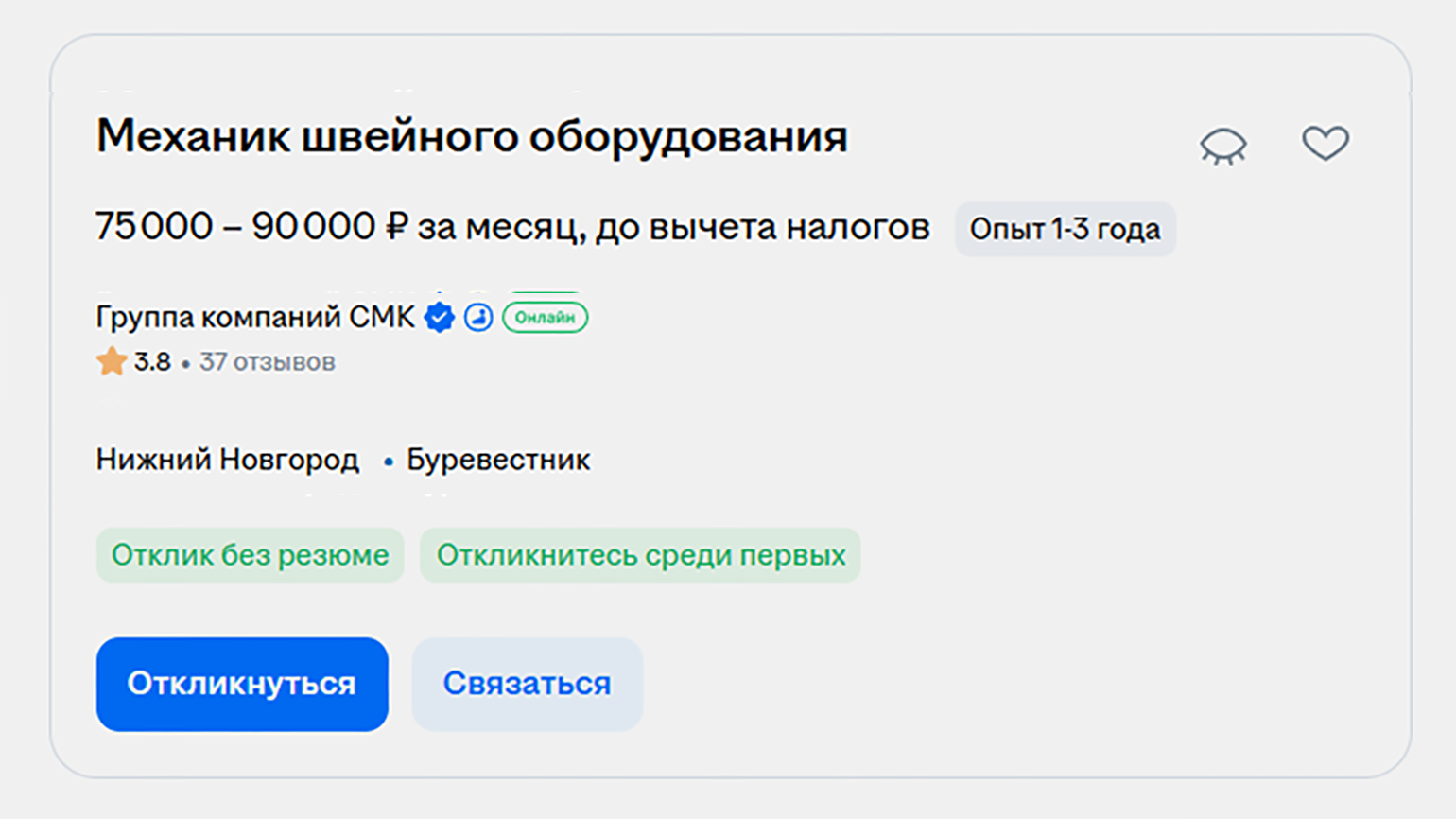Select the Отклик без резюме tag
The width and height of the screenshot is (1456, 819).
pyautogui.click(x=250, y=555)
